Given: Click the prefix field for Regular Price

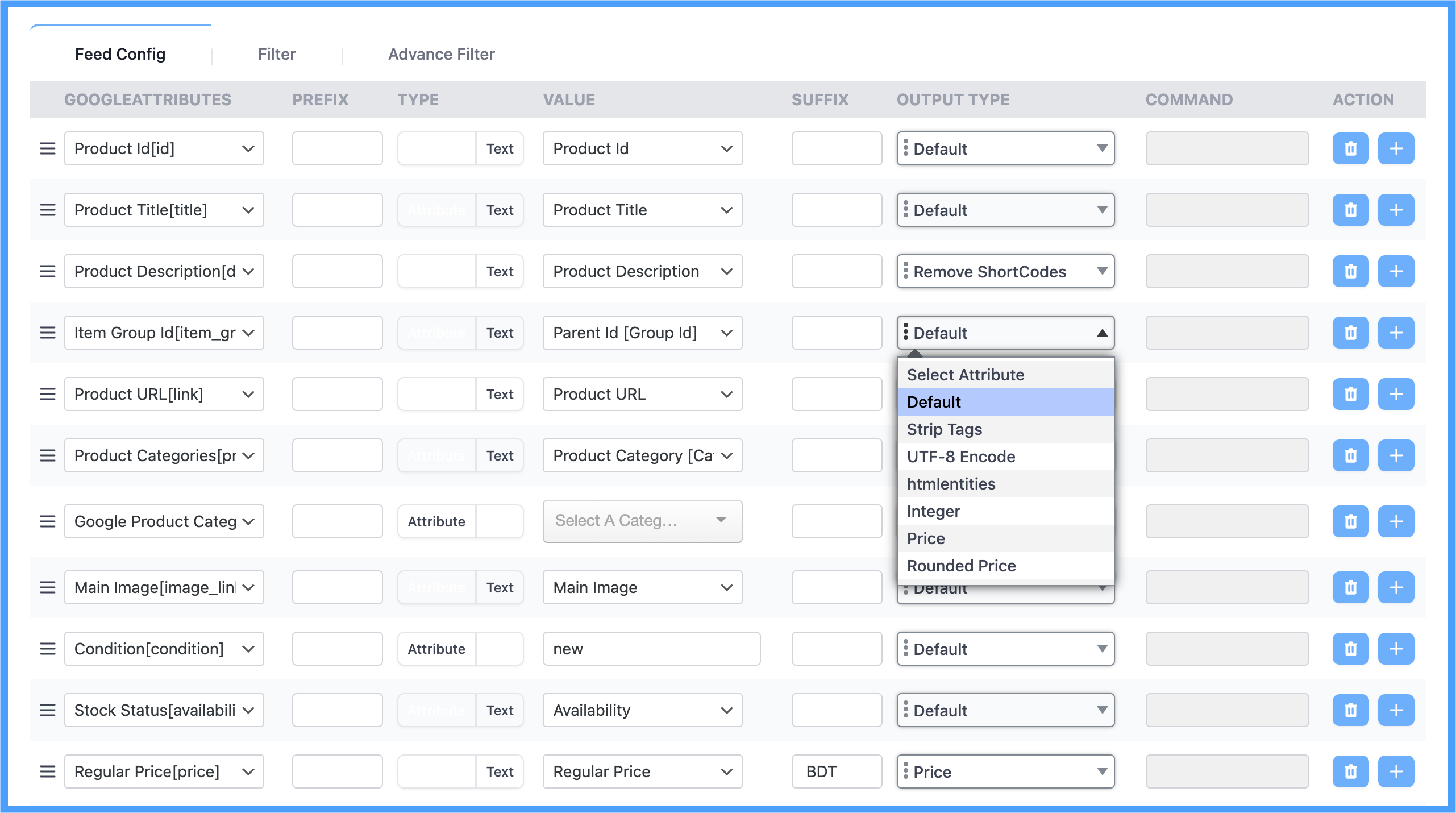Looking at the screenshot, I should tap(338, 771).
